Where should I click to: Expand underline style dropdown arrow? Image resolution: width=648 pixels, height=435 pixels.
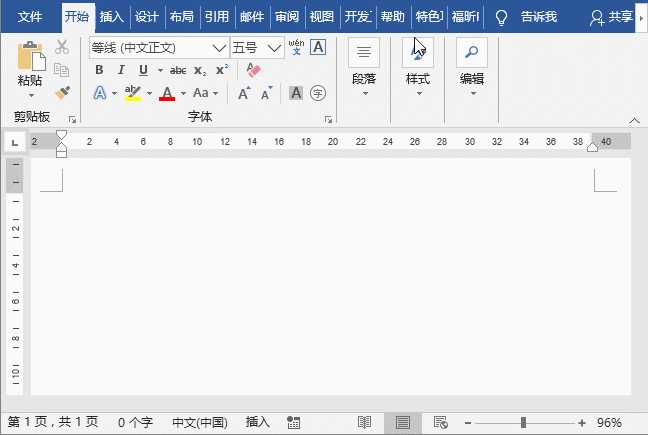click(x=160, y=71)
